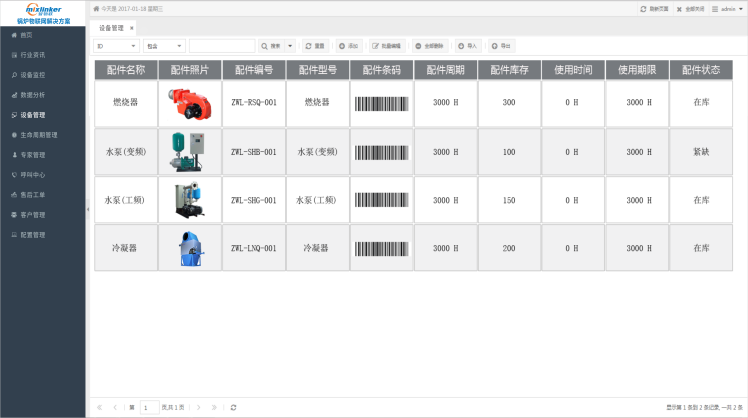
Task: Select 数据分析 in the sidebar
Action: (x=33, y=94)
